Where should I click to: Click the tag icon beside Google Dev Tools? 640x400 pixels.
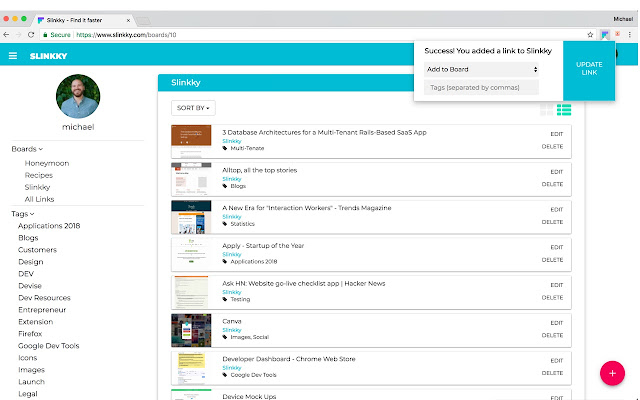tap(224, 375)
